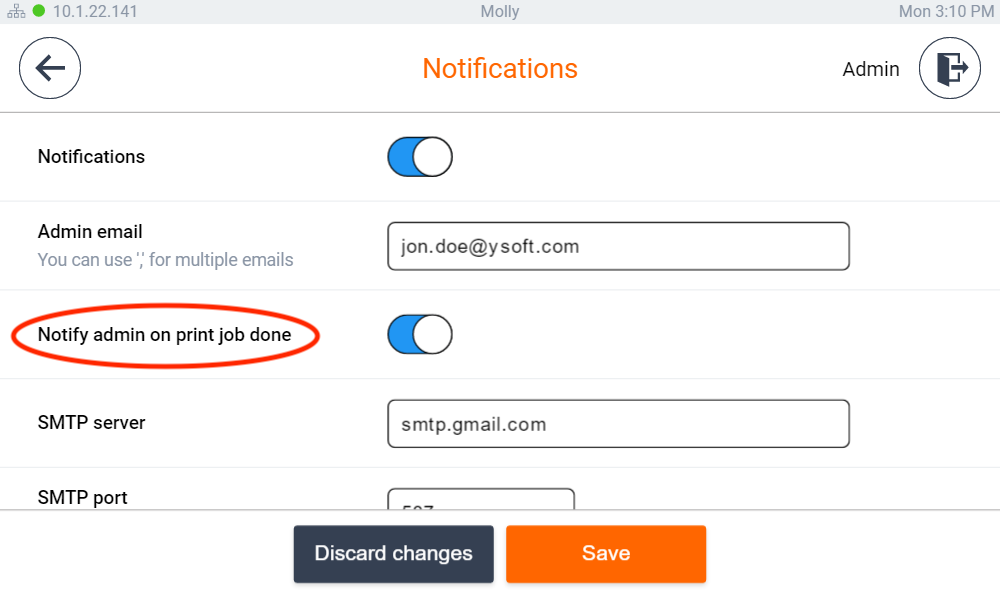Select smtp.gmail.com in server field
Image resolution: width=1000 pixels, height=597 pixels.
475,423
